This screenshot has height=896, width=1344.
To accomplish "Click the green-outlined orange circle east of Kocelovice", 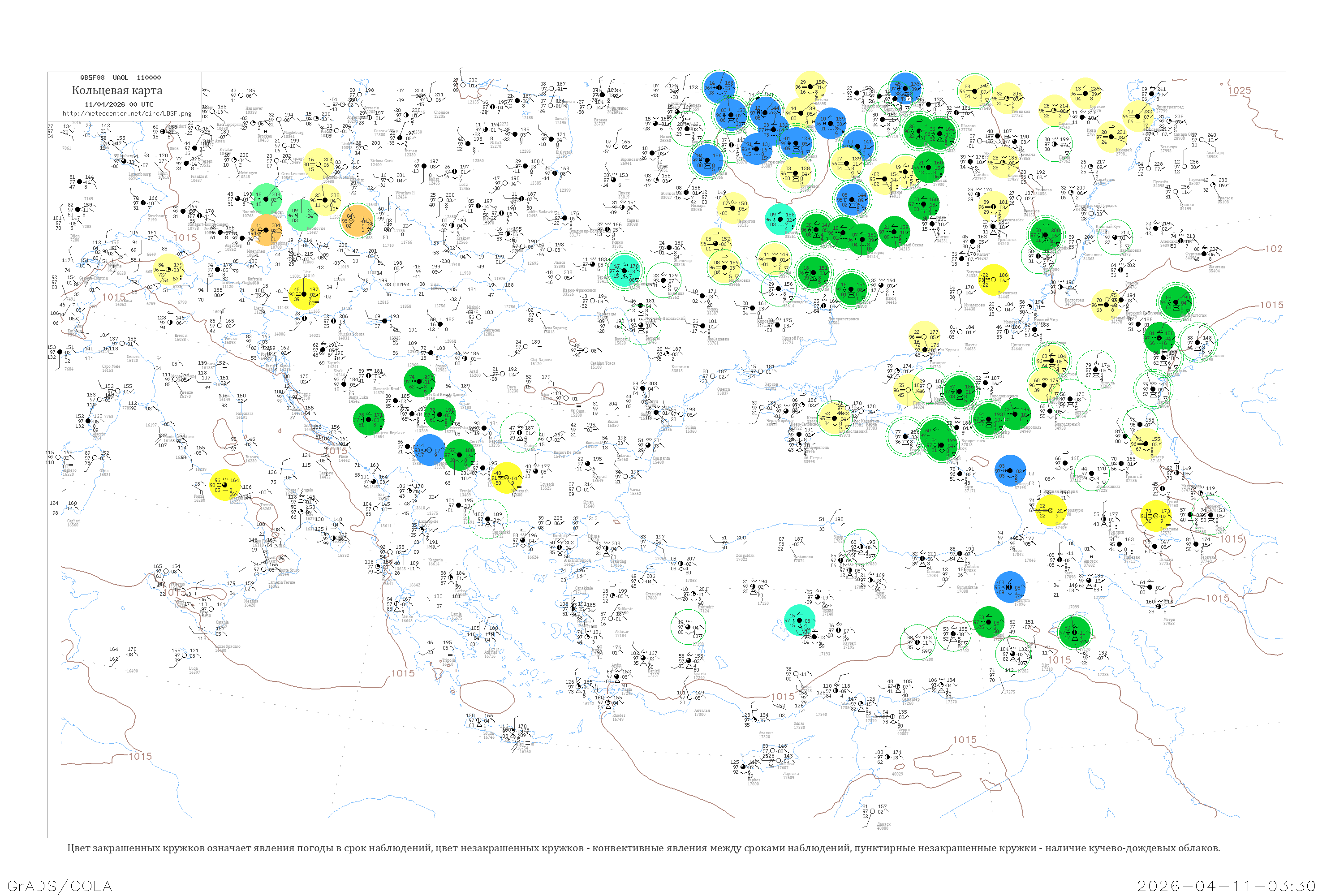I will point(357,220).
